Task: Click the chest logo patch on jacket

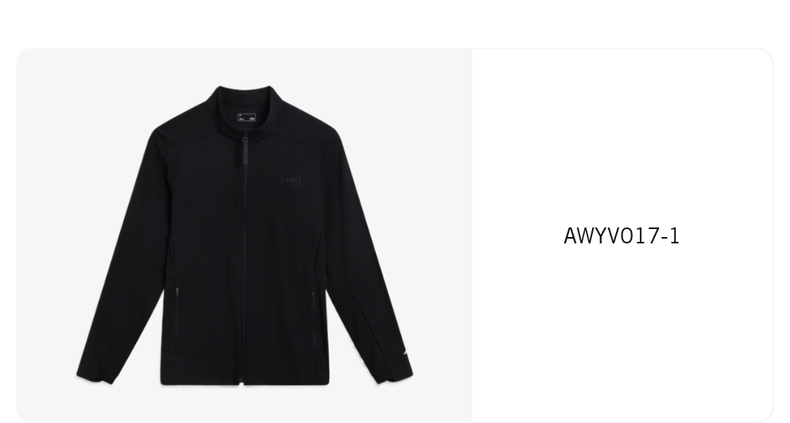Action: coord(291,179)
